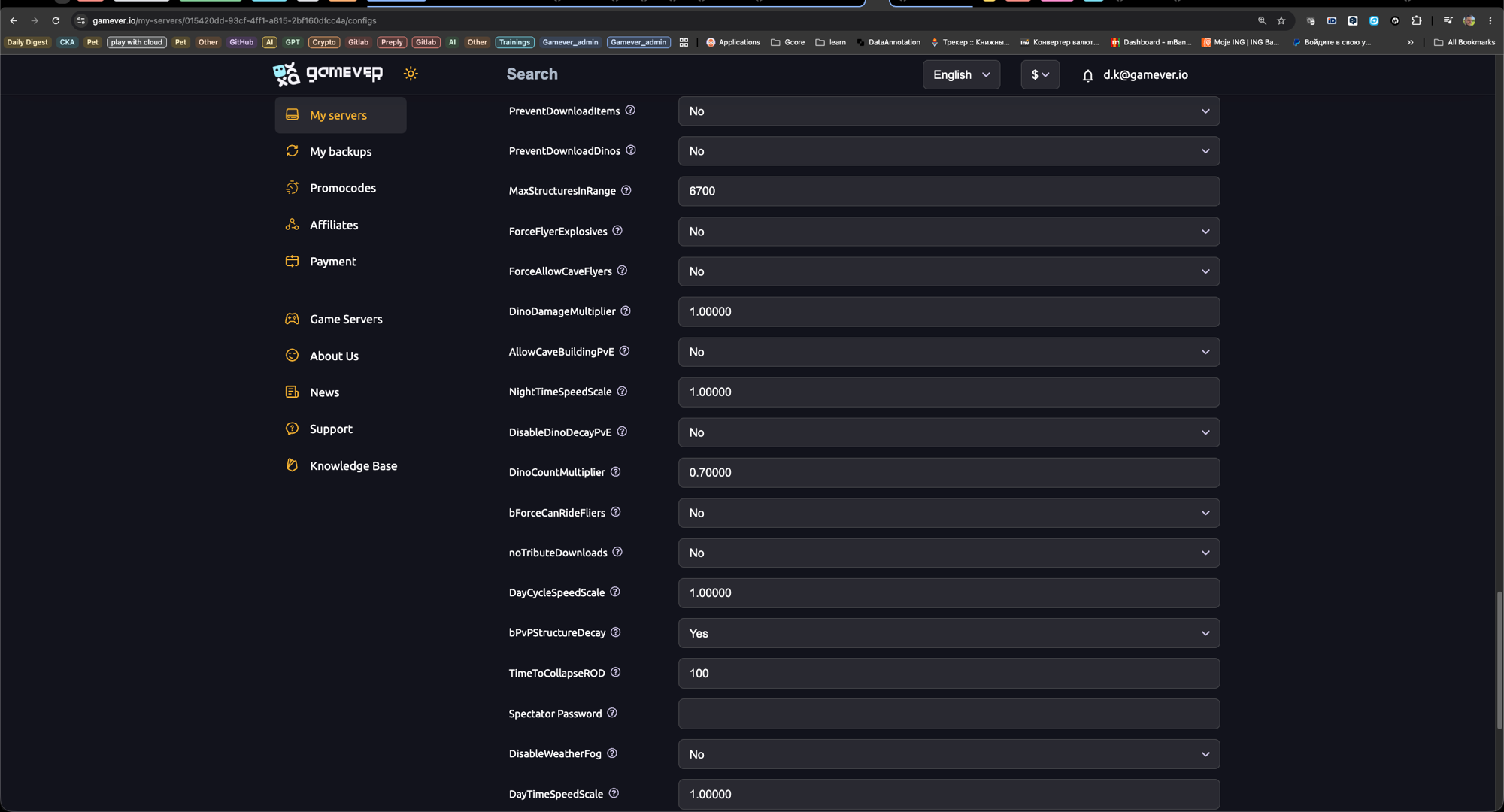
Task: Show help for bPvPStructureDecay setting
Action: pos(616,632)
